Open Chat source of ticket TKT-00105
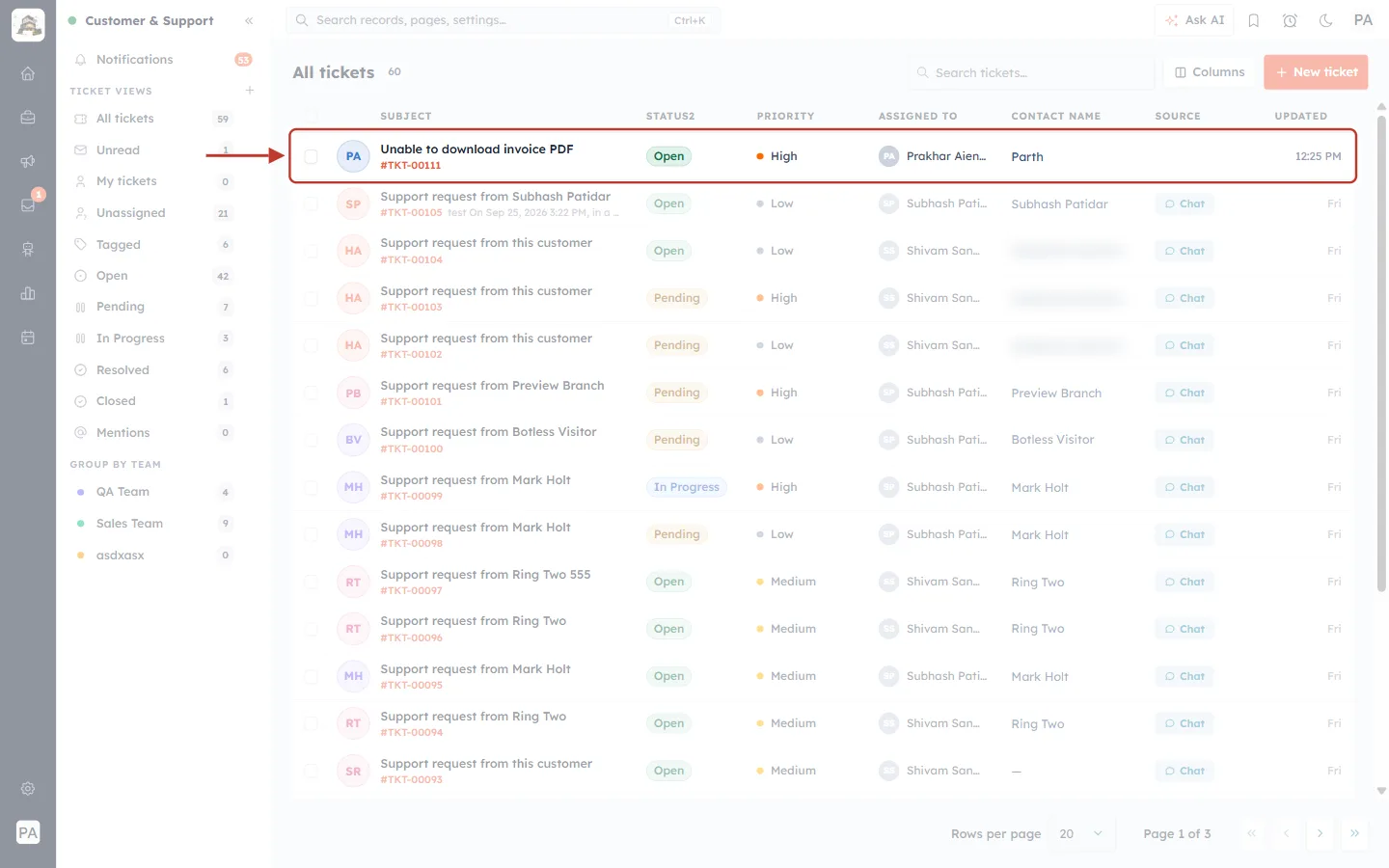The height and width of the screenshot is (868, 1389). click(x=1185, y=203)
